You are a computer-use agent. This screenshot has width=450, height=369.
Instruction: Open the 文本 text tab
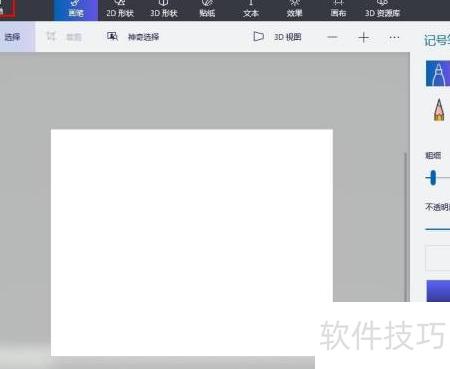251,10
